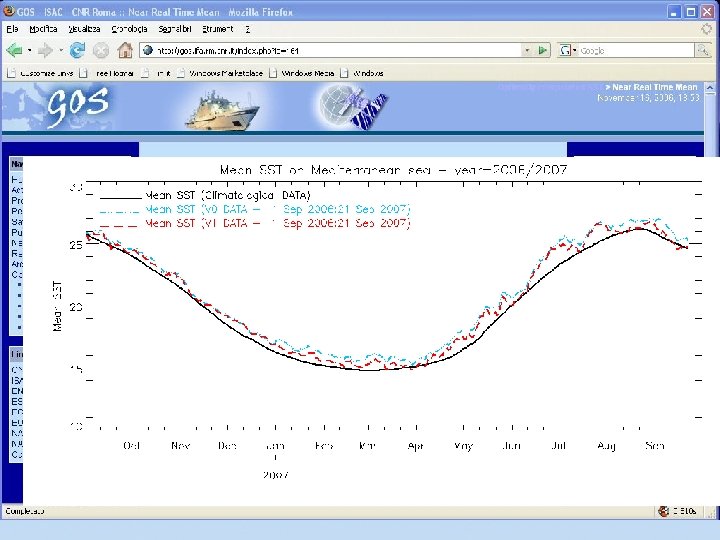Screen dimensions: 720x540
Task: Open the Windows Media bookmark
Action: [x=302, y=73]
